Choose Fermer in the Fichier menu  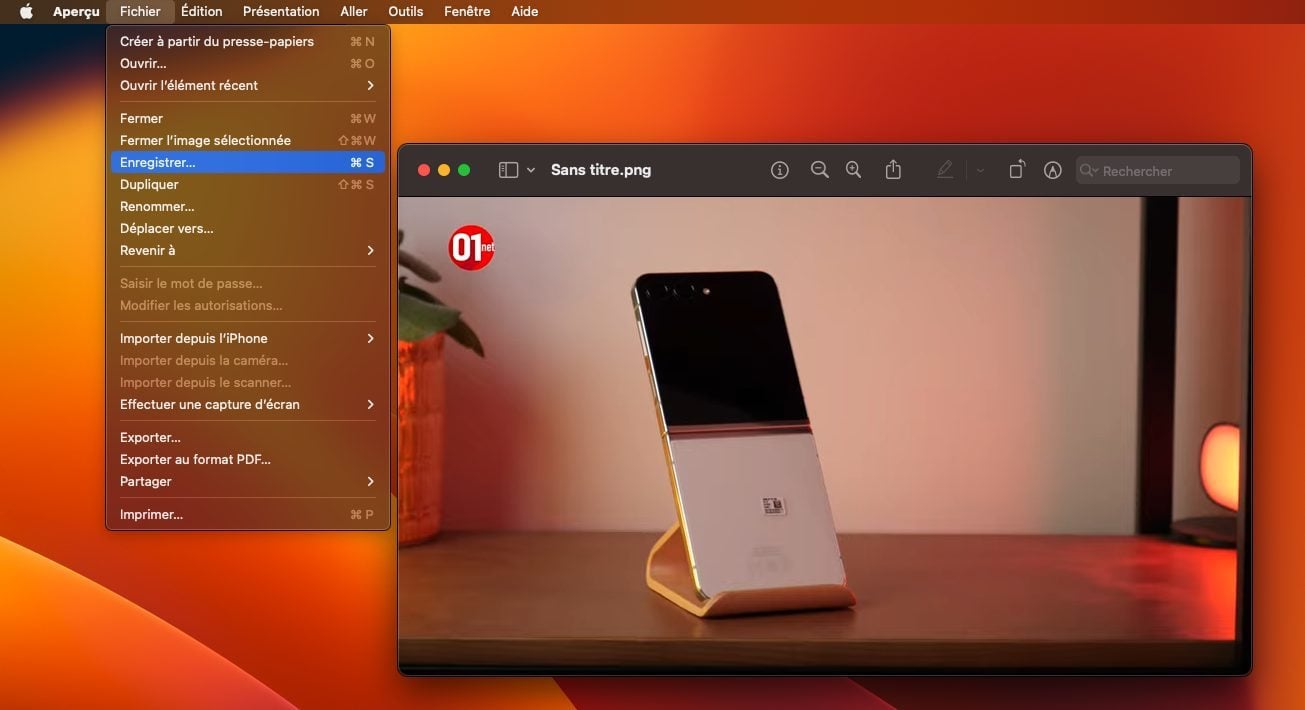[x=248, y=118]
